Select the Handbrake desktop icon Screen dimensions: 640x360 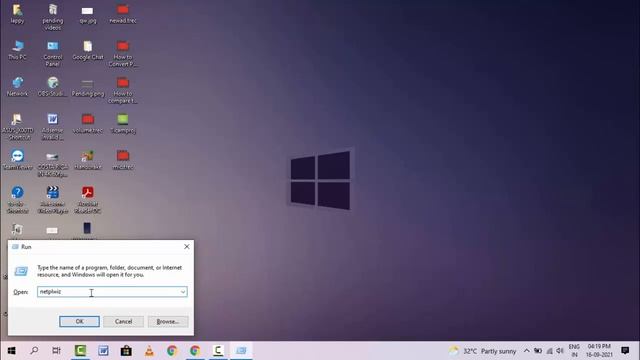88,160
